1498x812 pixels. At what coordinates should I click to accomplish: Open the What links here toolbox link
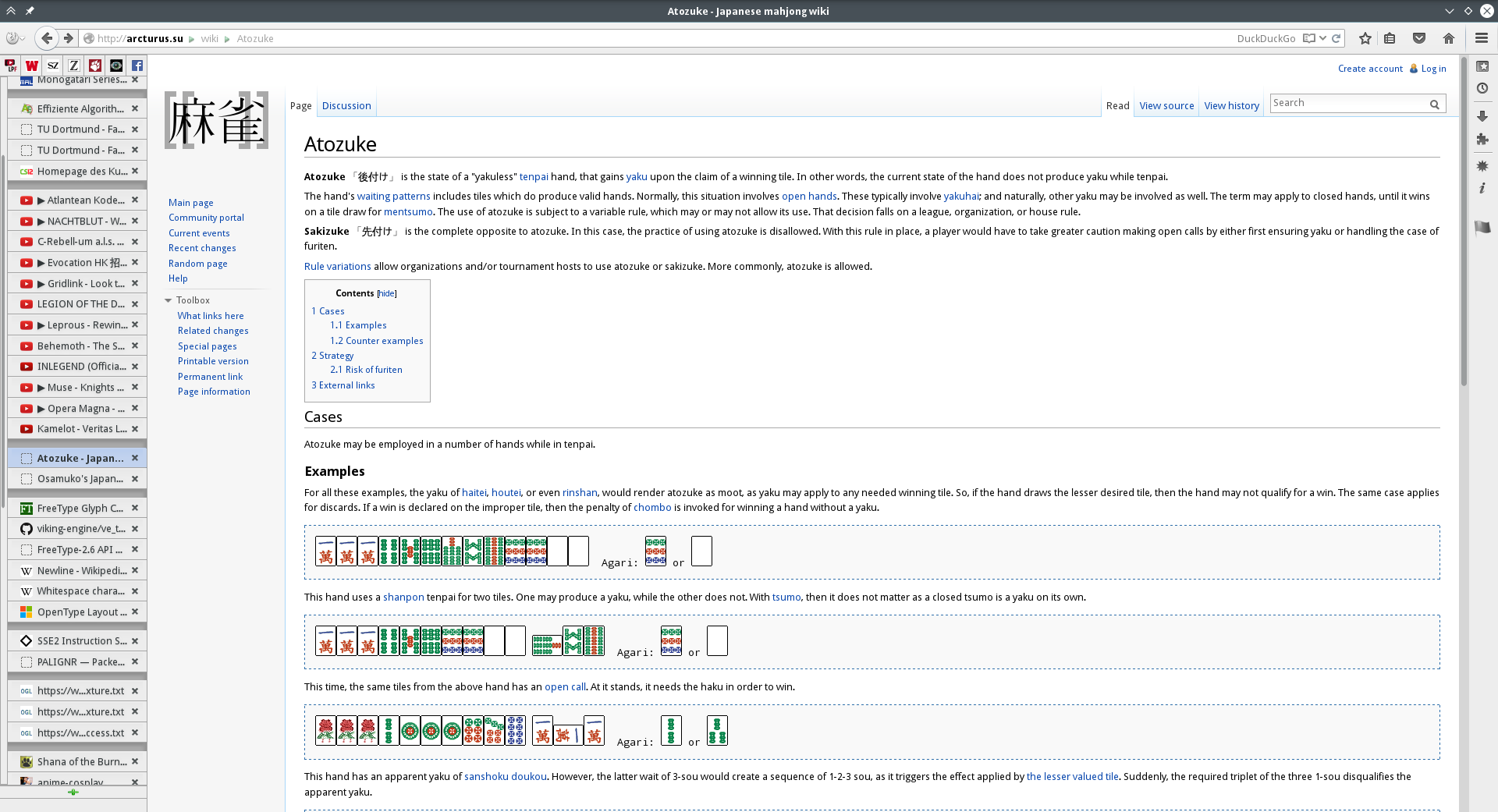[x=211, y=316]
